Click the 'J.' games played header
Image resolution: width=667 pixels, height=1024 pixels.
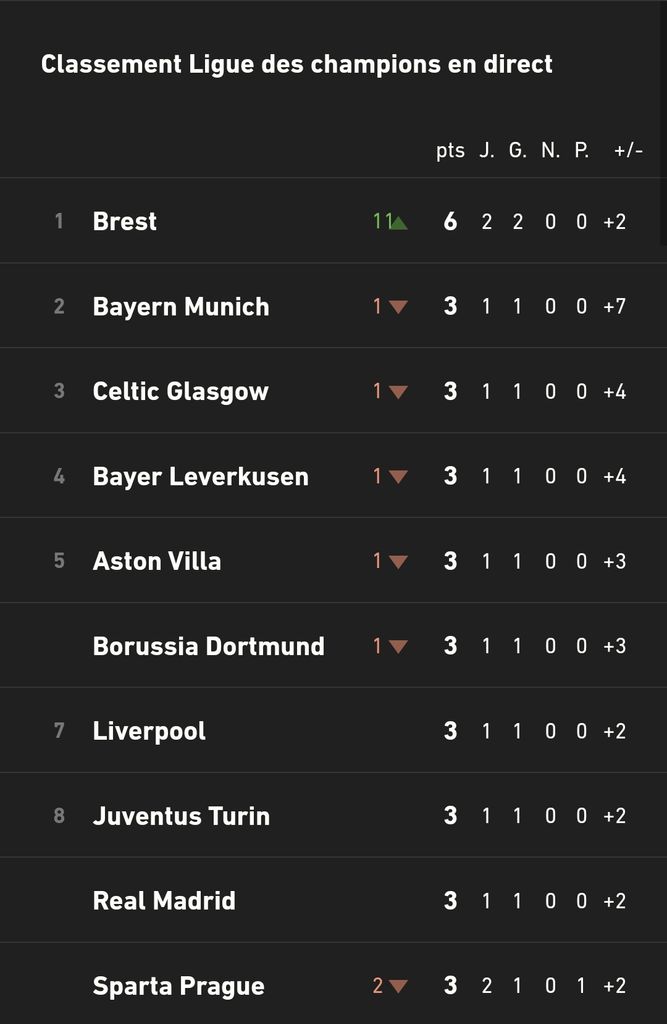click(x=487, y=151)
